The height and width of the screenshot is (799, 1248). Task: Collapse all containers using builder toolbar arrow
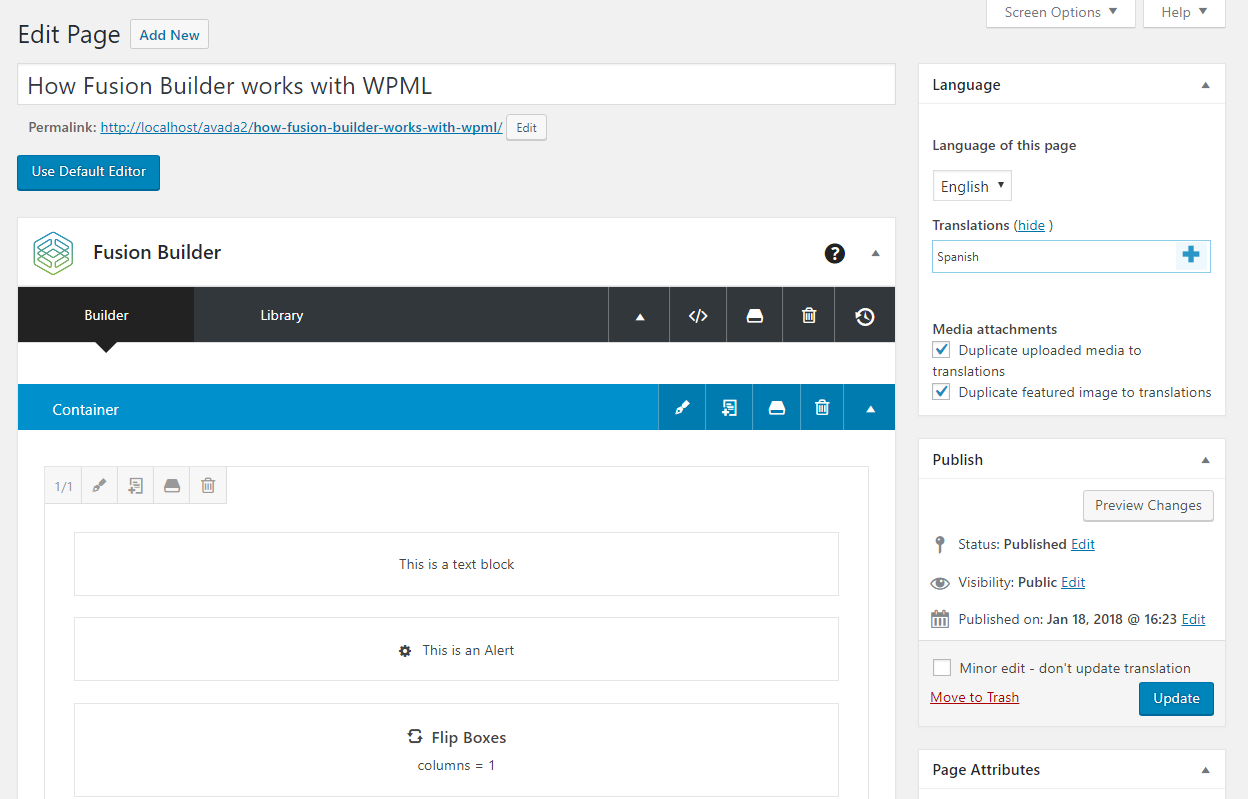(x=640, y=316)
